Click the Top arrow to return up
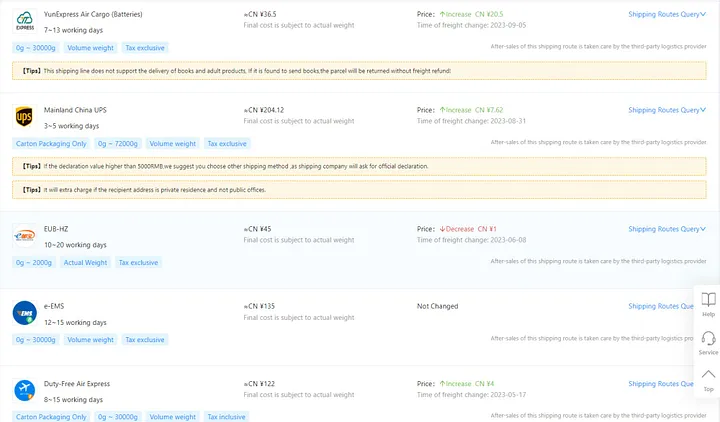The image size is (720, 422). click(x=709, y=380)
